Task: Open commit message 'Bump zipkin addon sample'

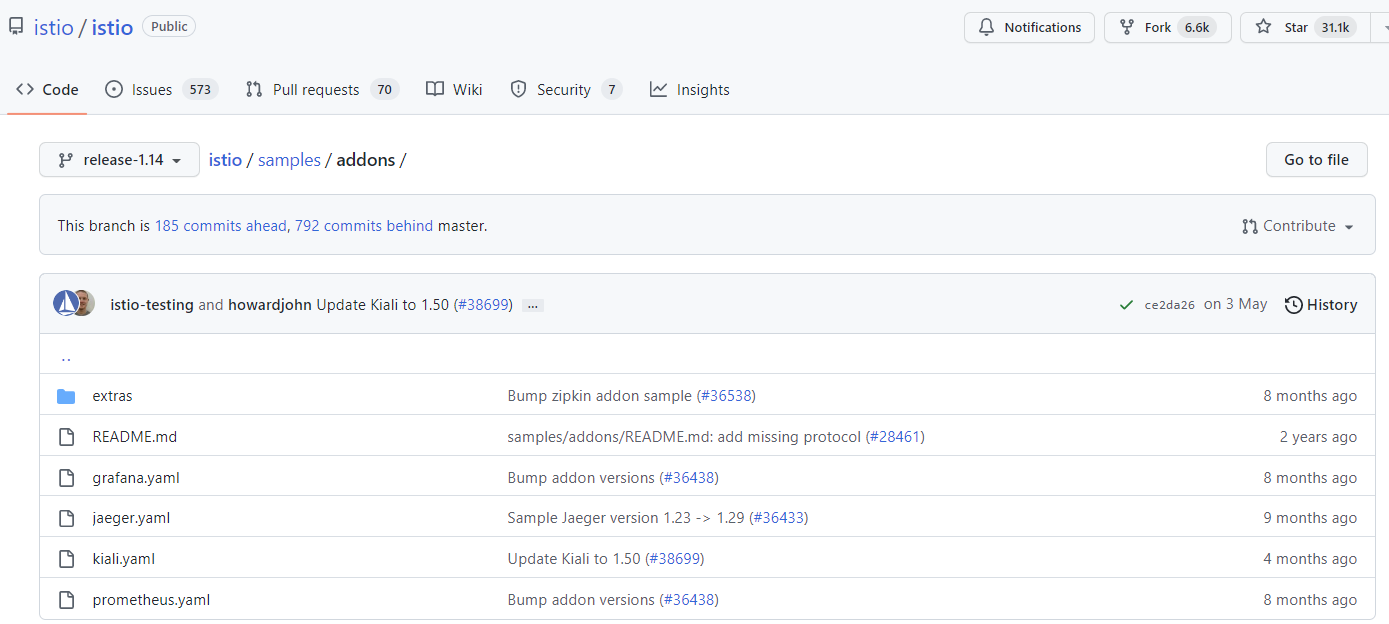Action: click(600, 396)
